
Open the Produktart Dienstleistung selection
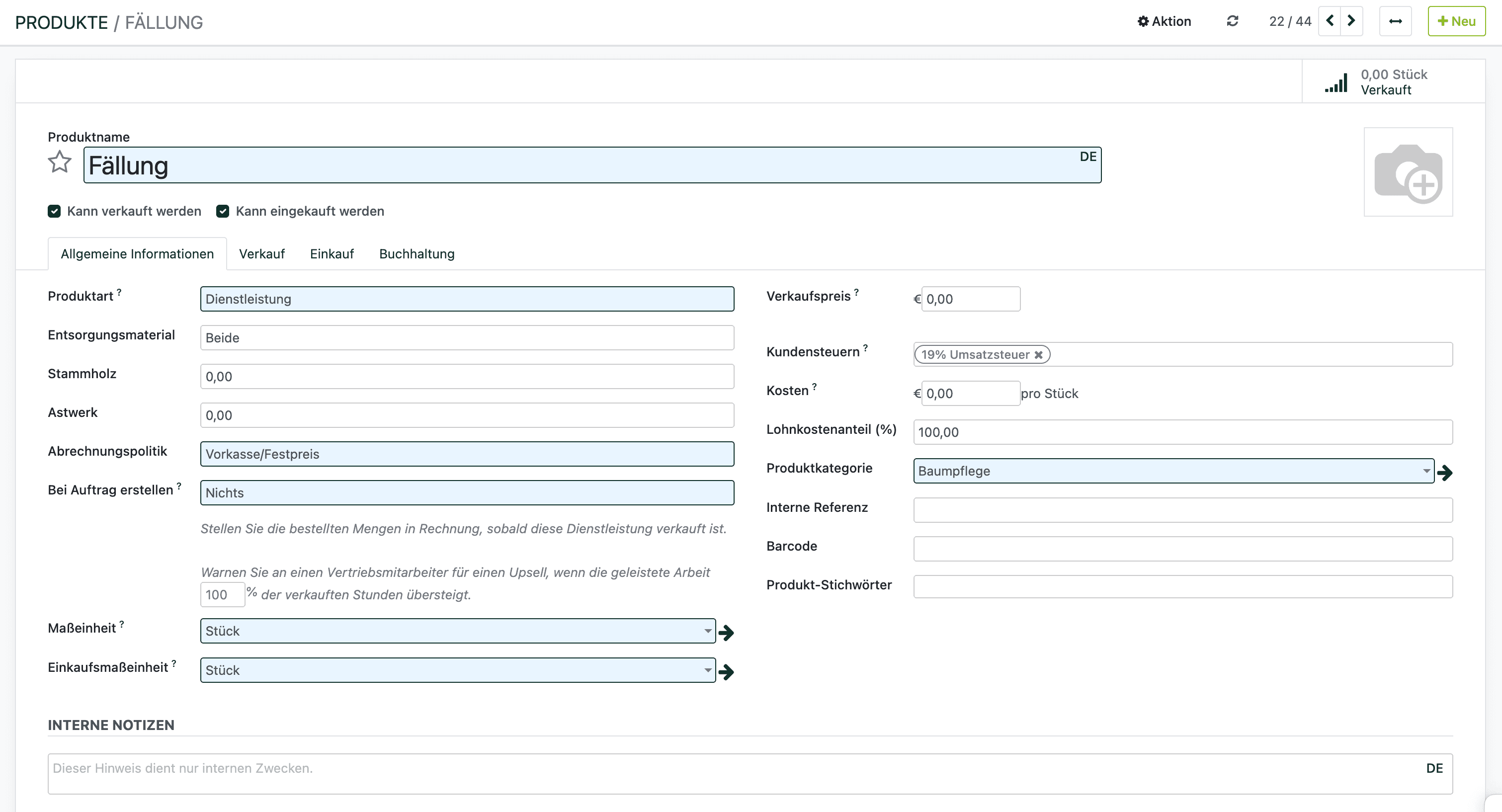click(467, 299)
